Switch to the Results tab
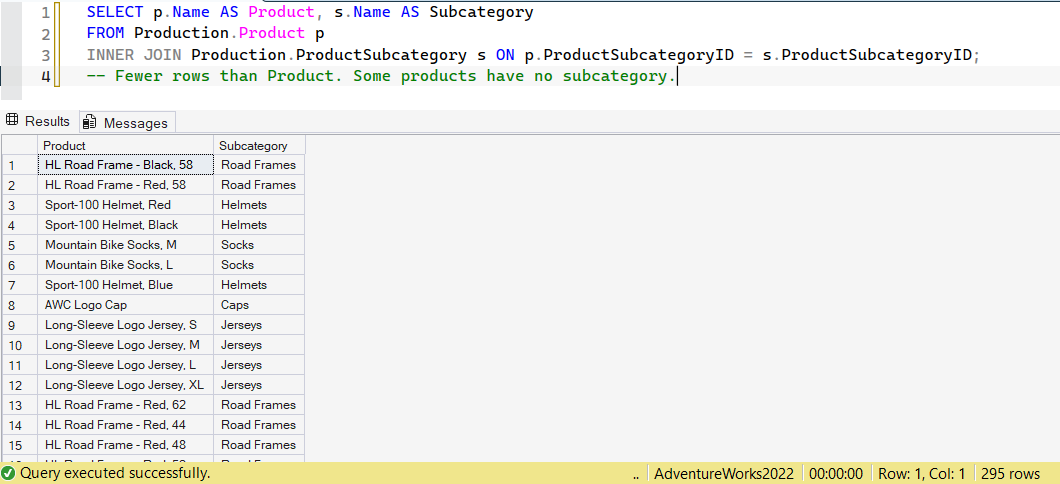The height and width of the screenshot is (484, 1060). 38,122
